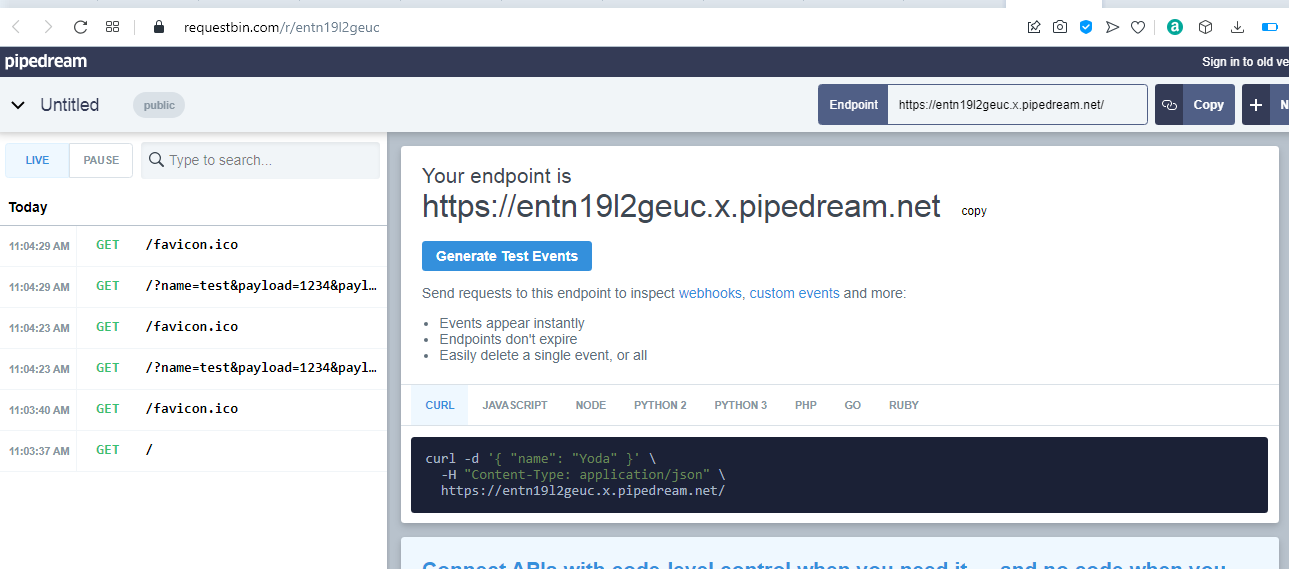Open the 11:03:37 AM GET / request
1289x569 pixels.
(193, 450)
